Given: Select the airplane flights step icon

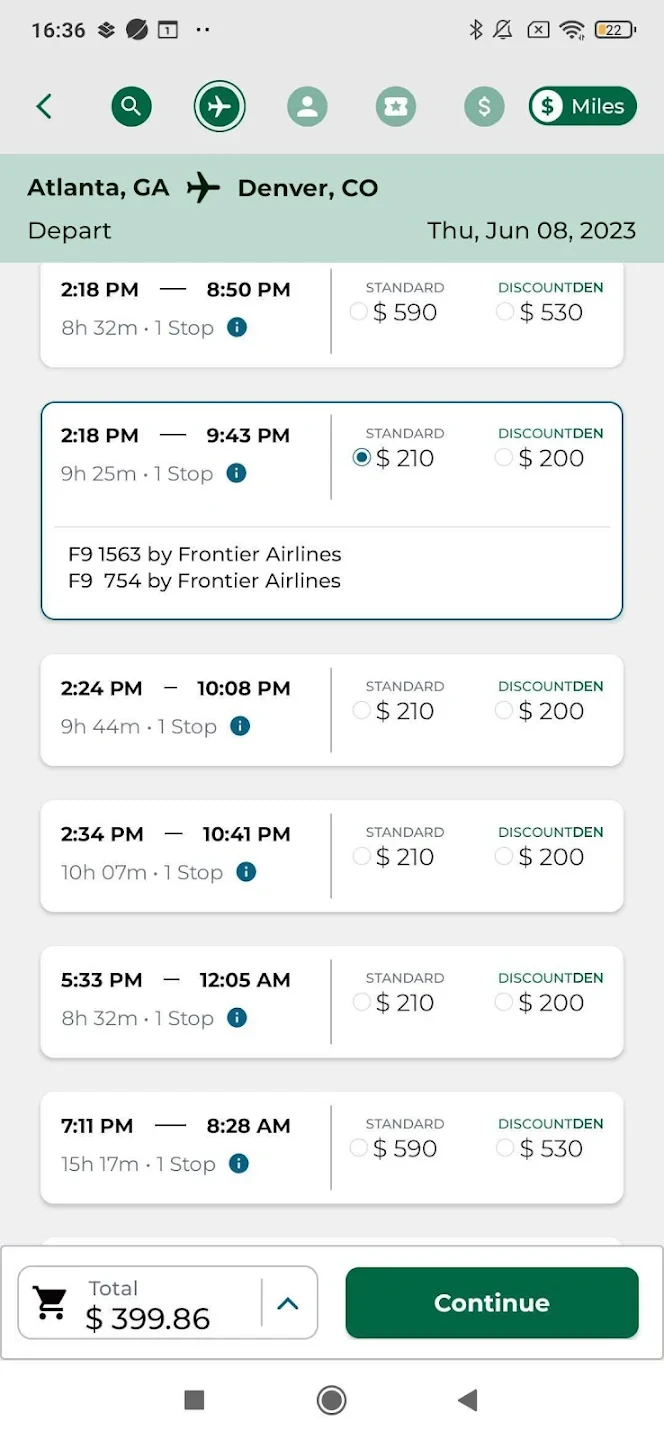Looking at the screenshot, I should point(219,107).
